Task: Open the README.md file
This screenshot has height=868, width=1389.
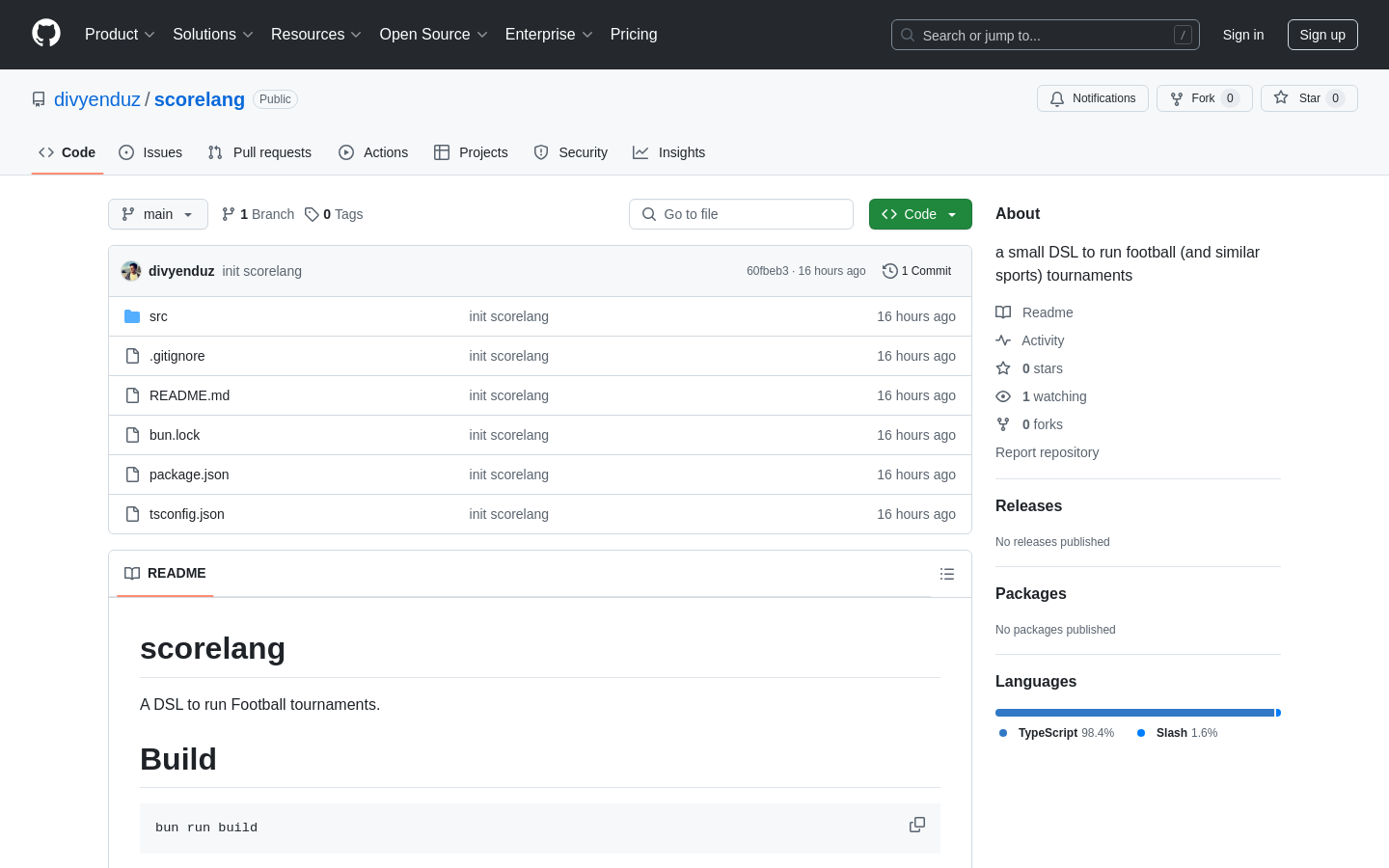Action: tap(189, 395)
